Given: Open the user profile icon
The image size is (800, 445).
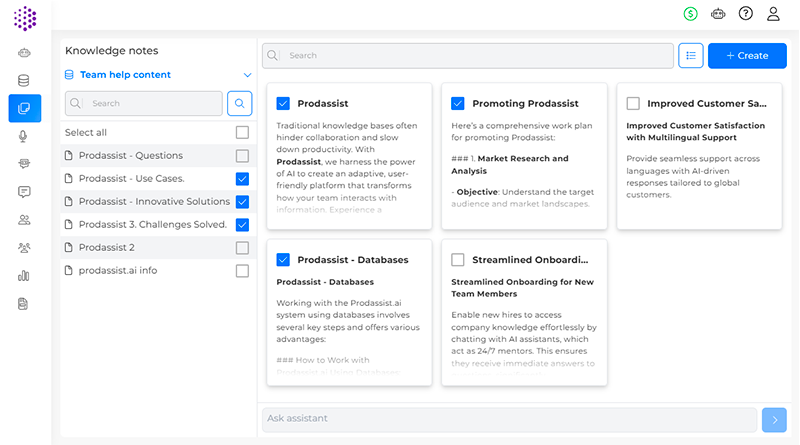Looking at the screenshot, I should [773, 14].
